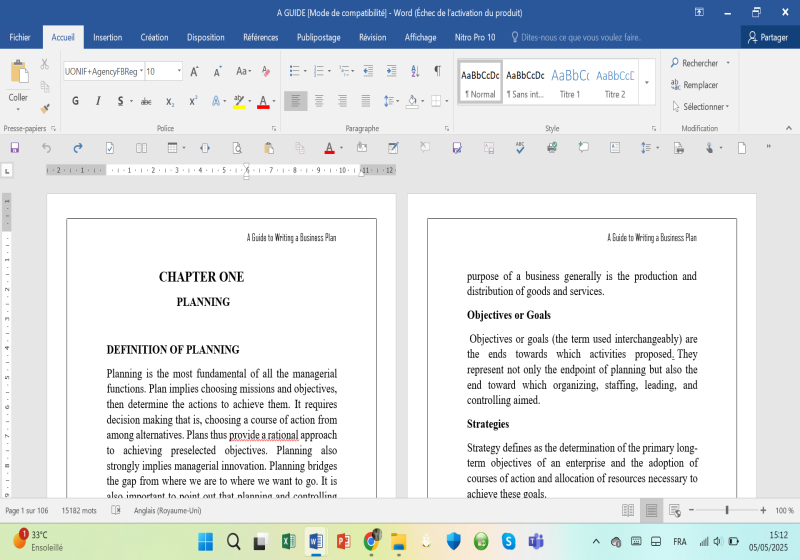Apply the Titre 2 style
The width and height of the screenshot is (800, 560).
(x=615, y=82)
